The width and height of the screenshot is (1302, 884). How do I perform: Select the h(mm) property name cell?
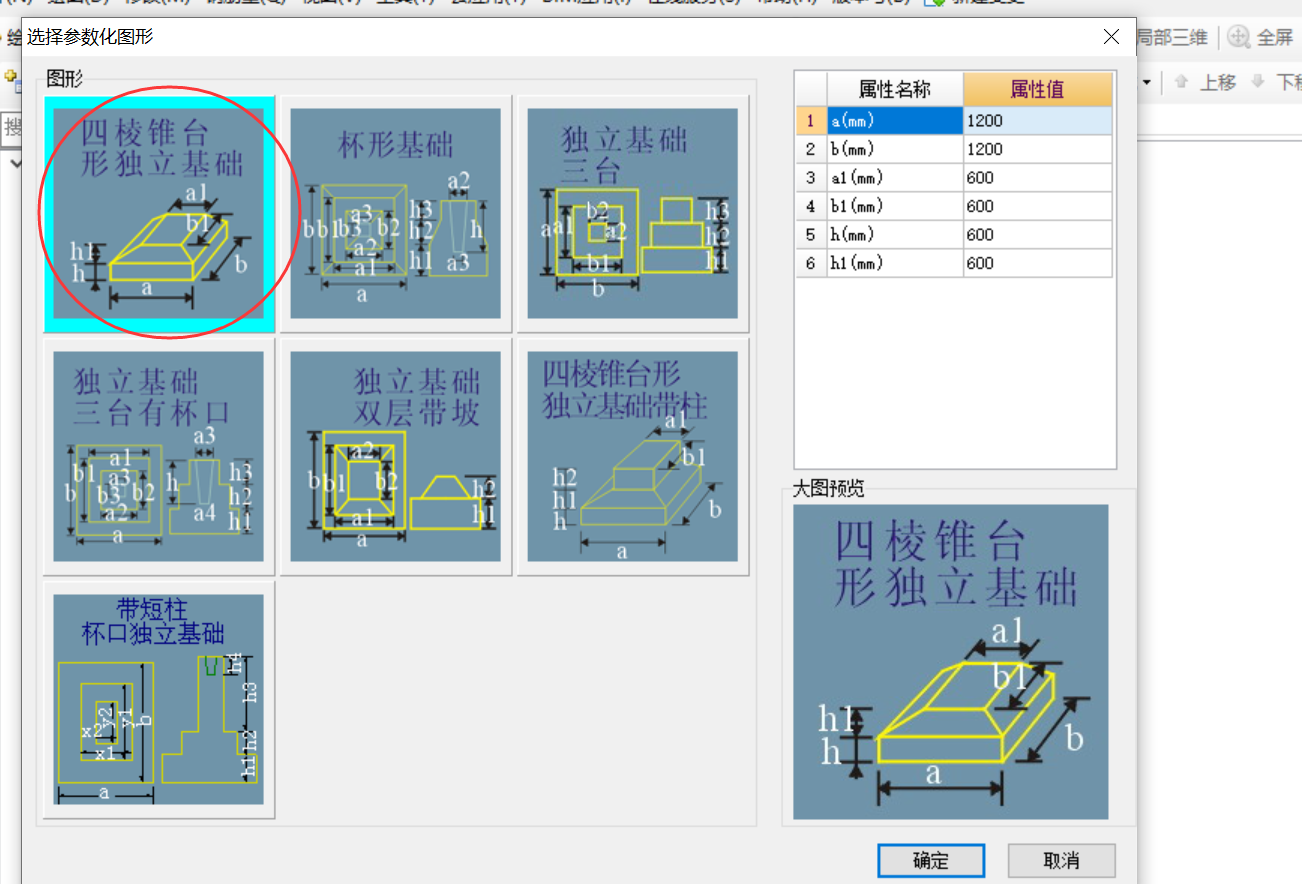(x=895, y=234)
